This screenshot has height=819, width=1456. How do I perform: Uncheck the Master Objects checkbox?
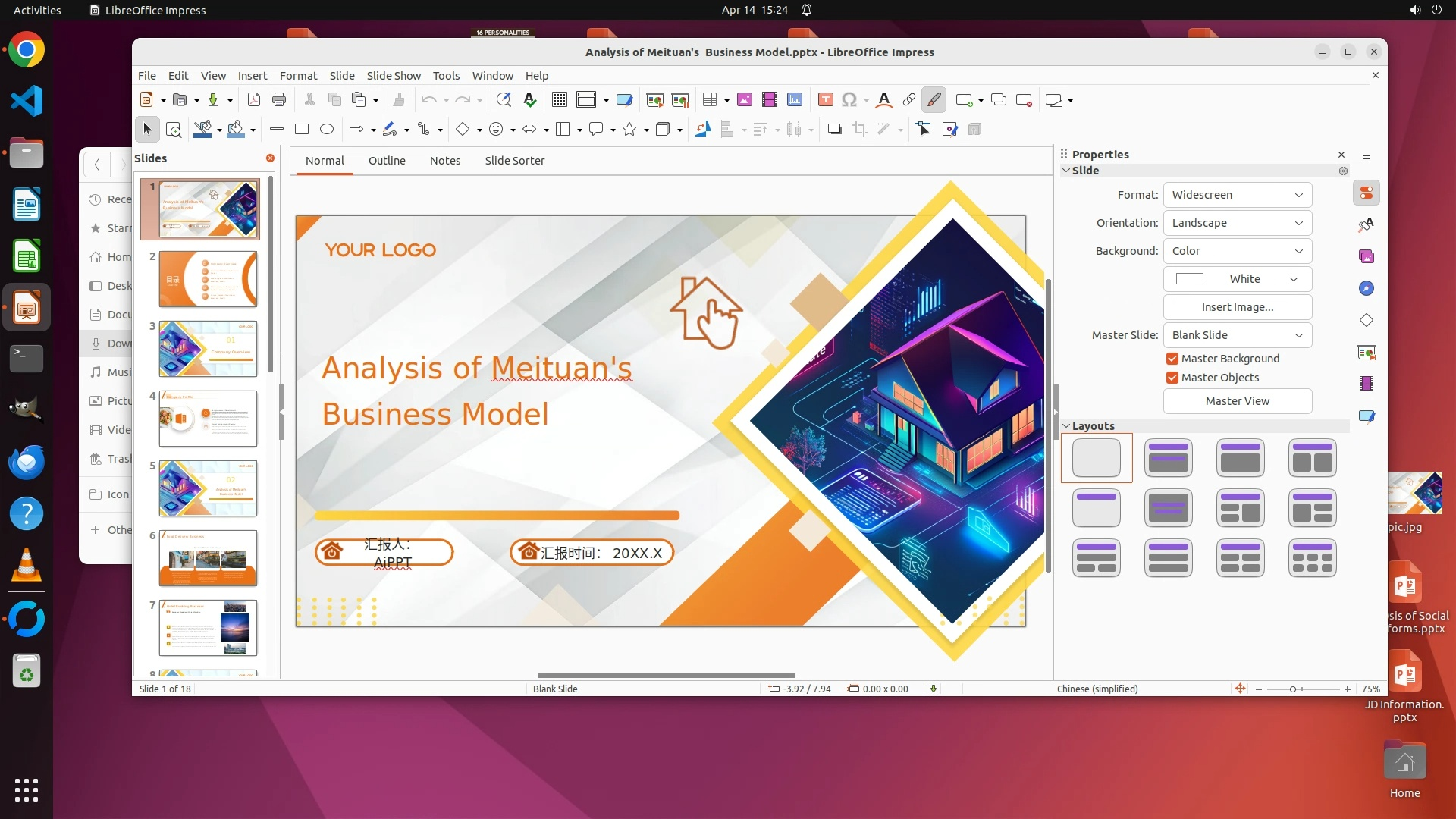pyautogui.click(x=1172, y=378)
